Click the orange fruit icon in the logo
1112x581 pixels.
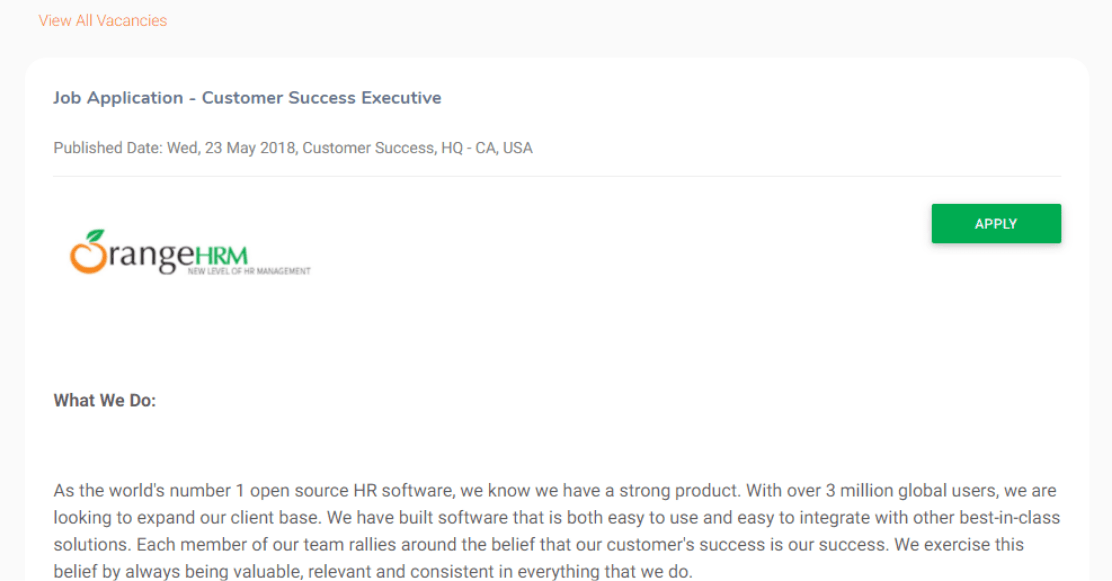[87, 257]
